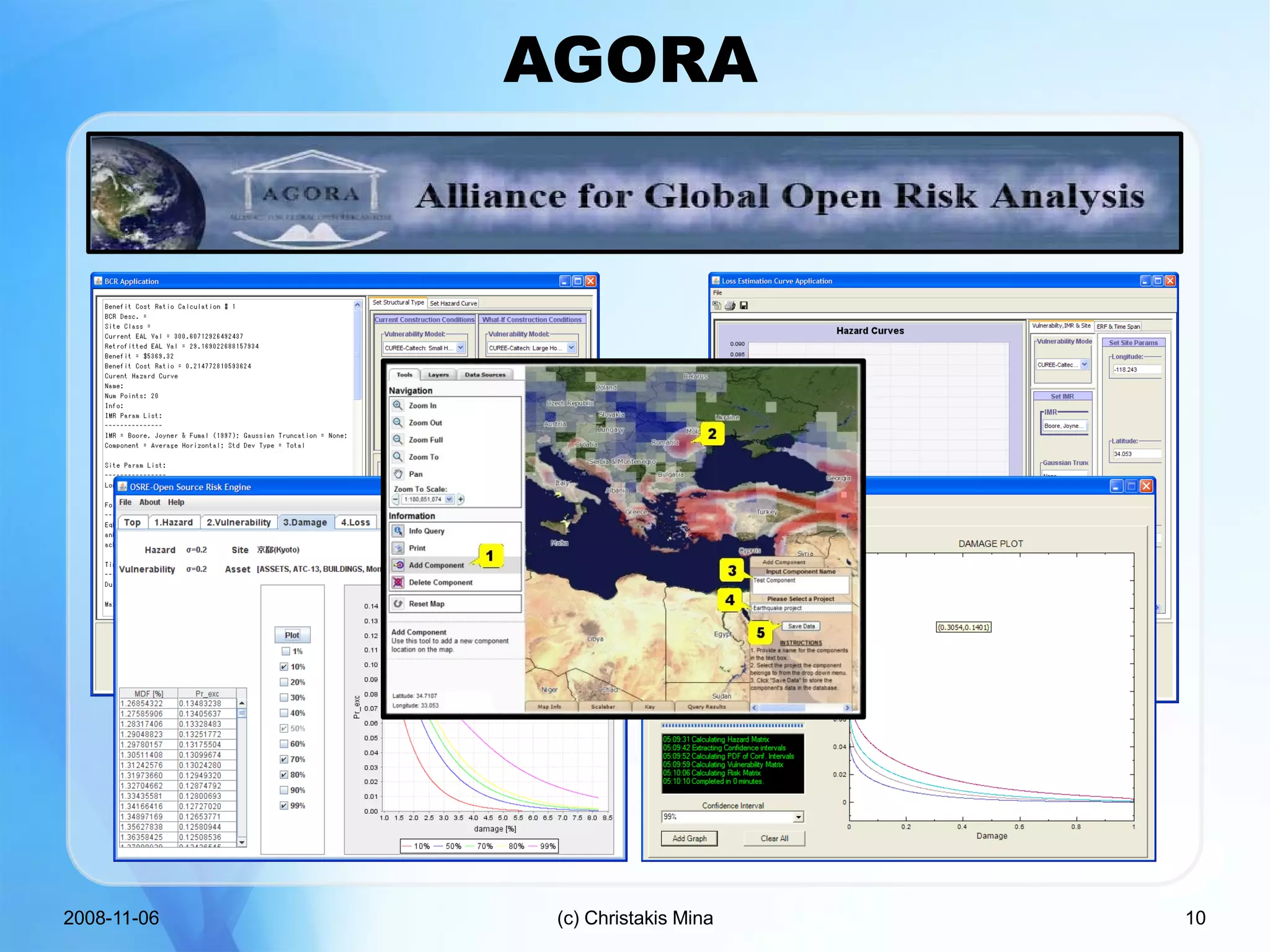Click the Print tool icon
Screen dimensions: 1270x952
pos(398,548)
